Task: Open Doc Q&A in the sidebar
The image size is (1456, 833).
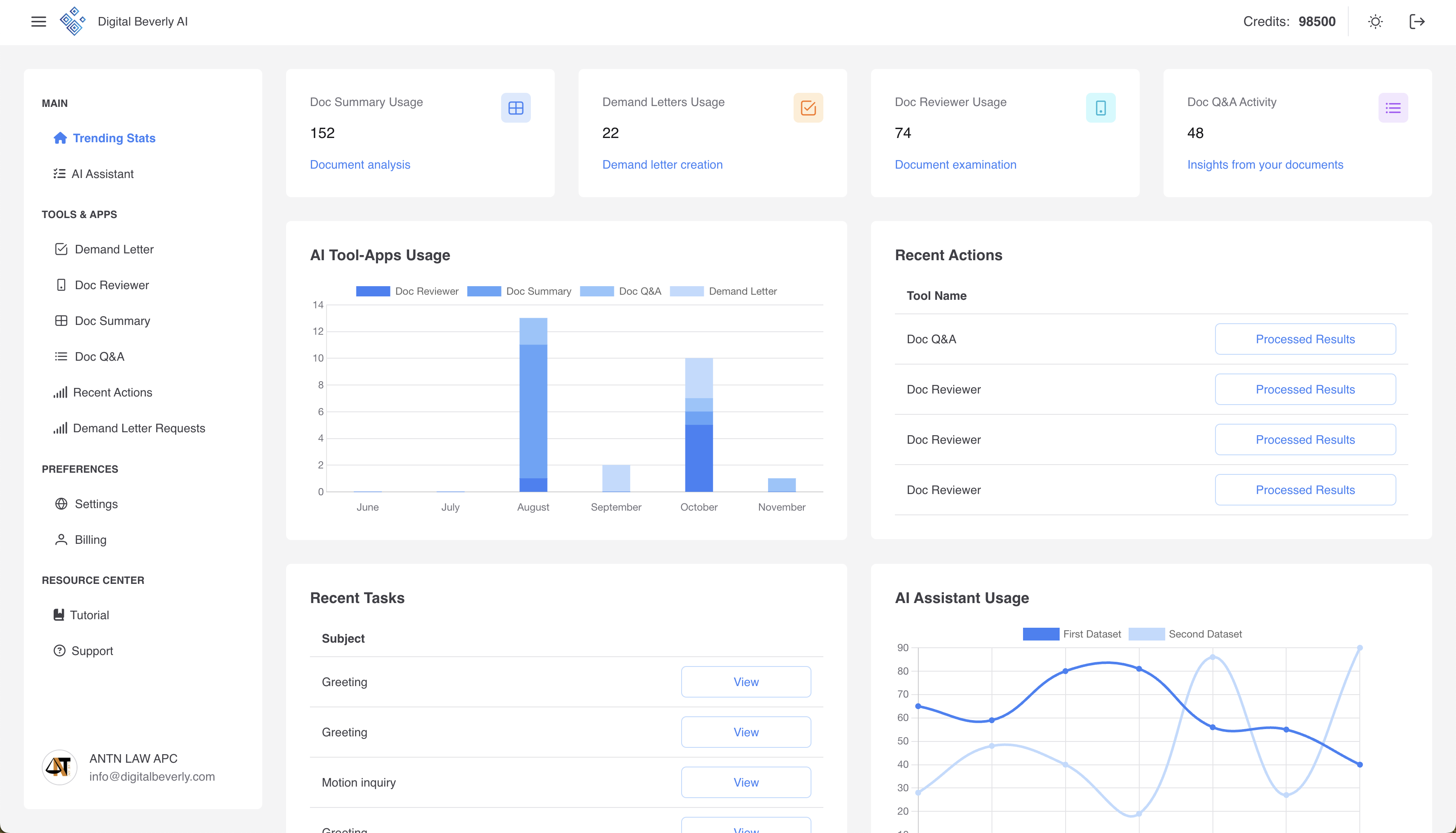Action: [x=100, y=356]
